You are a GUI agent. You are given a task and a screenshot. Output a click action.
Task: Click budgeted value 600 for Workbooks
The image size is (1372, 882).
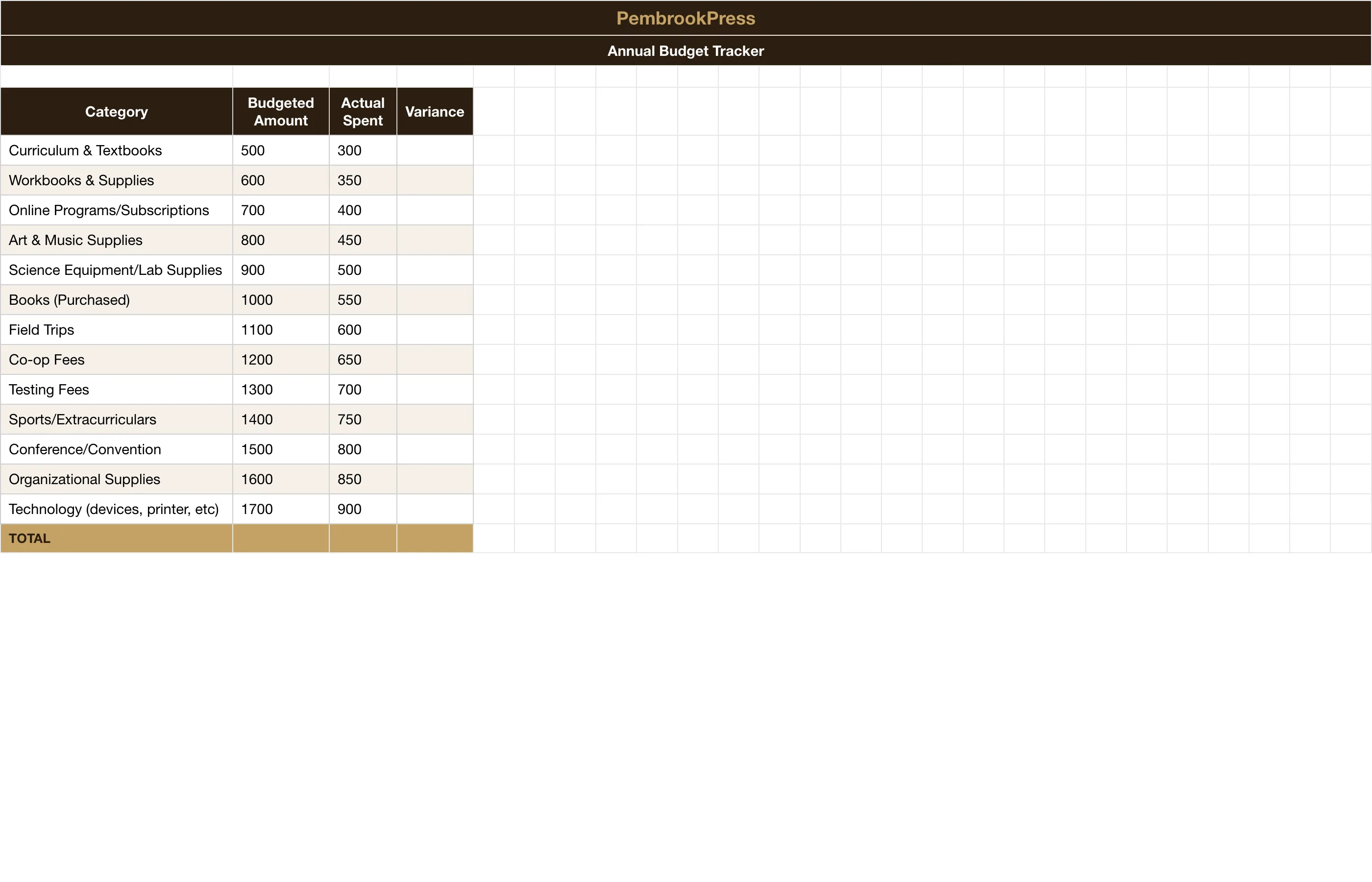click(x=281, y=180)
